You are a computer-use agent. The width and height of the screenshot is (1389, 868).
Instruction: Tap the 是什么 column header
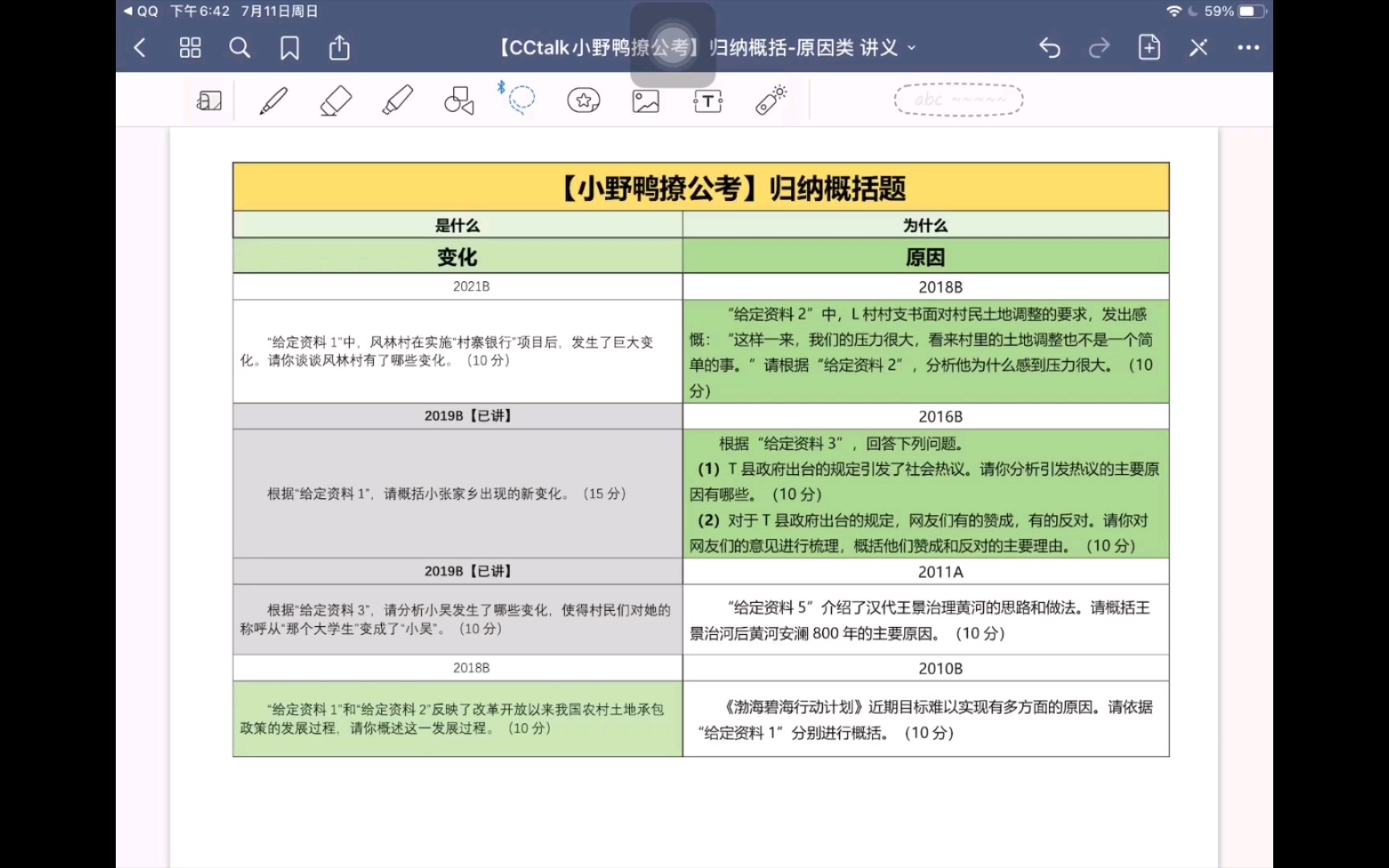pyautogui.click(x=457, y=226)
